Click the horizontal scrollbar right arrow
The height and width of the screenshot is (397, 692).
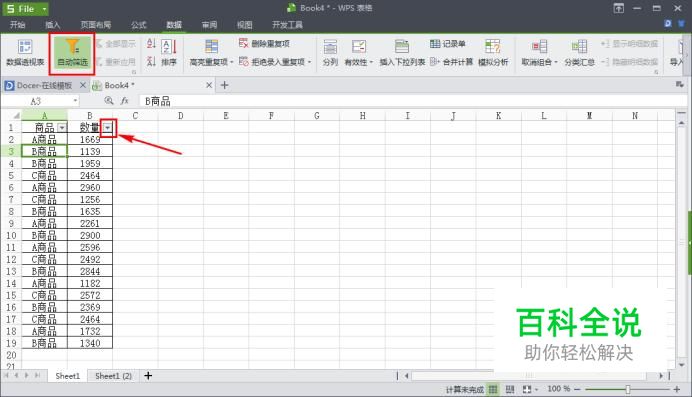pos(661,376)
